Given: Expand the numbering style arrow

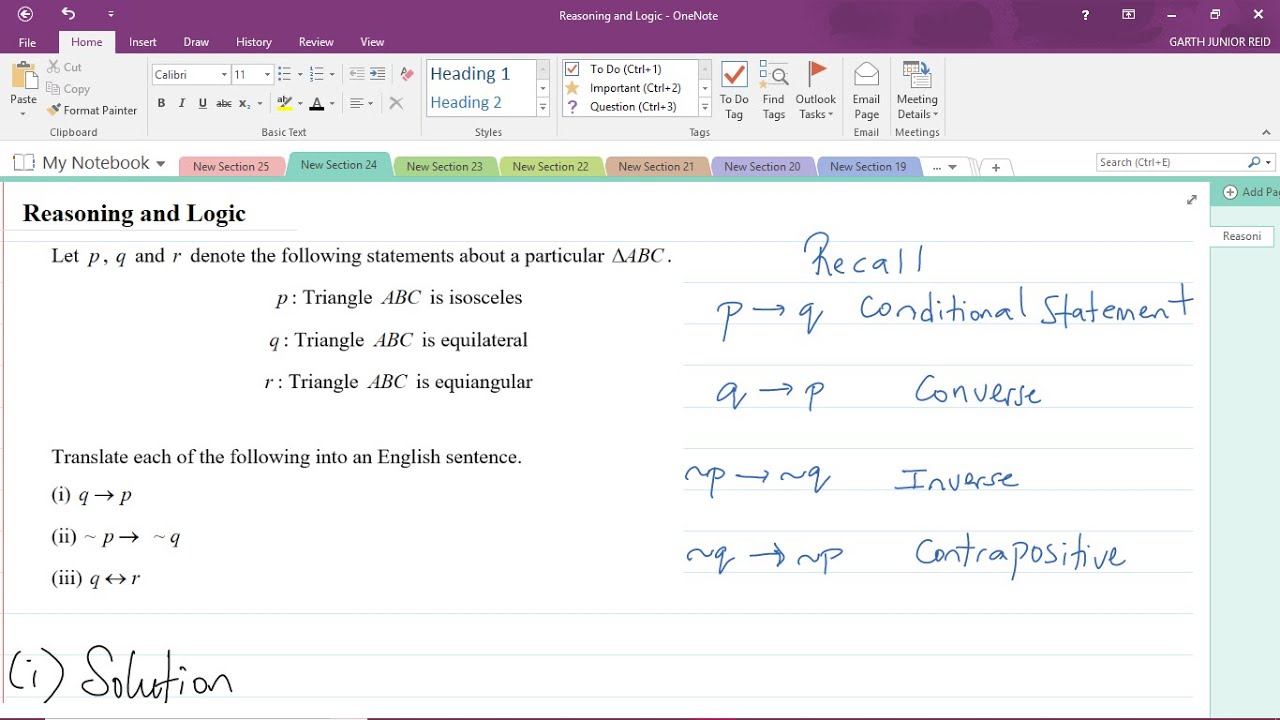Looking at the screenshot, I should click(332, 74).
